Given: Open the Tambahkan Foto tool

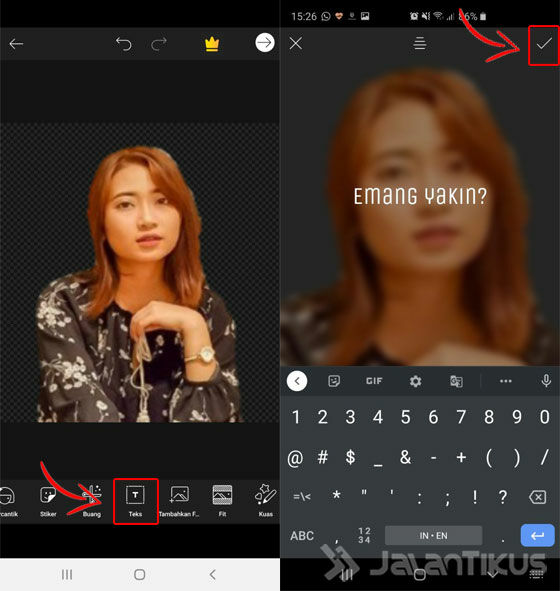Looking at the screenshot, I should (179, 501).
